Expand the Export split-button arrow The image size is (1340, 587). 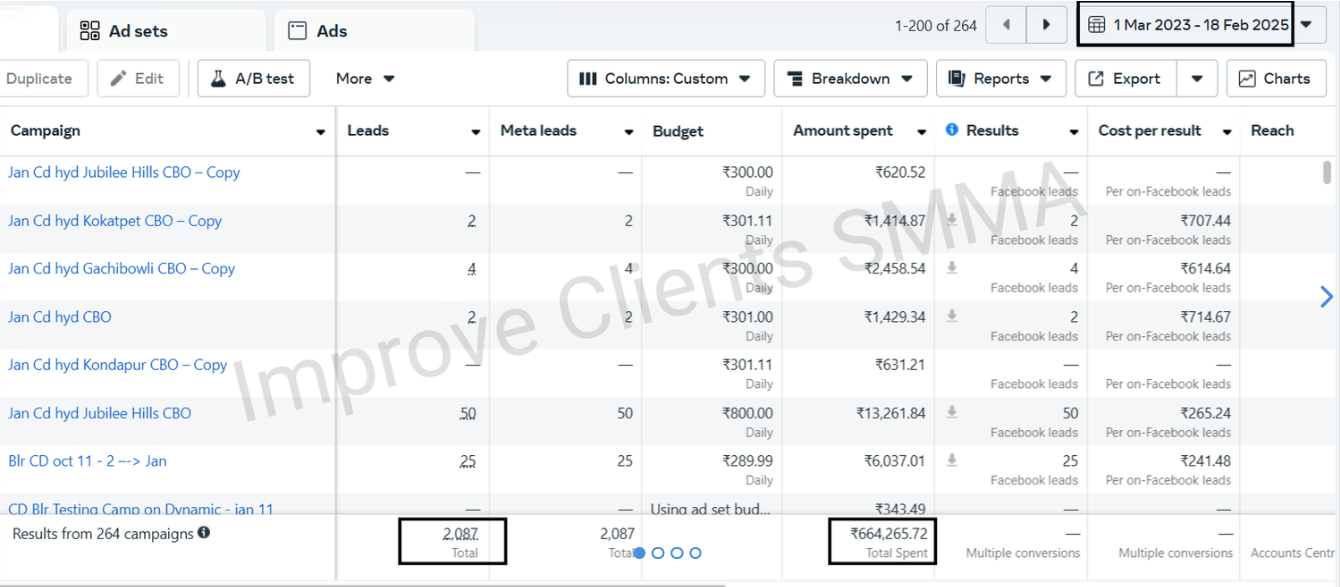(1197, 78)
